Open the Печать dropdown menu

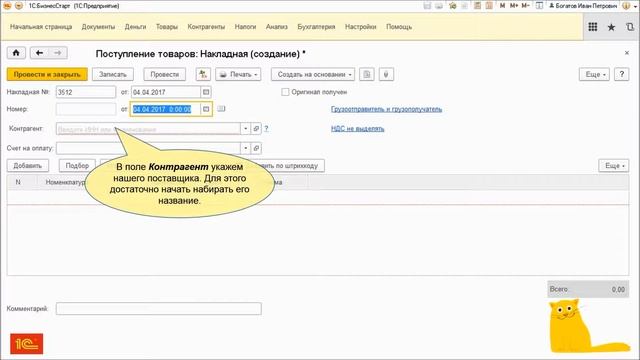point(238,74)
